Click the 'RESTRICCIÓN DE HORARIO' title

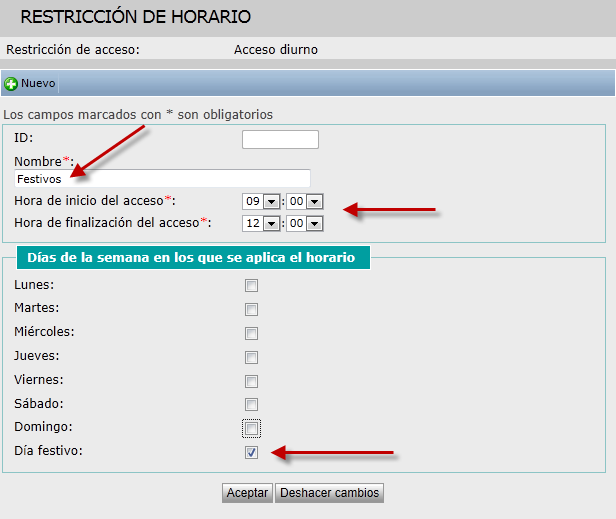(136, 17)
